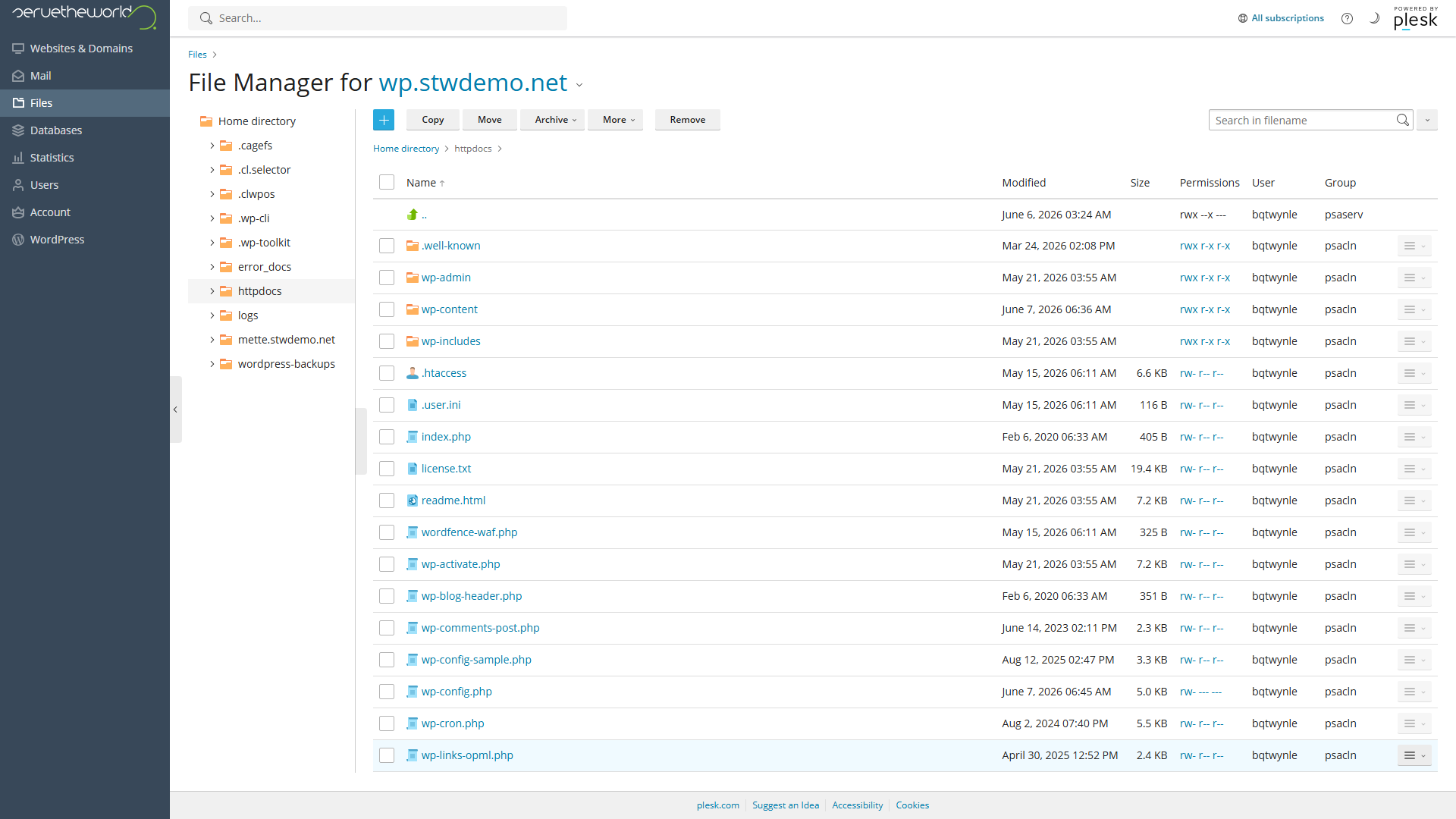Open domain switcher arrow beside wp.stwdemo.net
The width and height of the screenshot is (1456, 819).
click(x=579, y=85)
